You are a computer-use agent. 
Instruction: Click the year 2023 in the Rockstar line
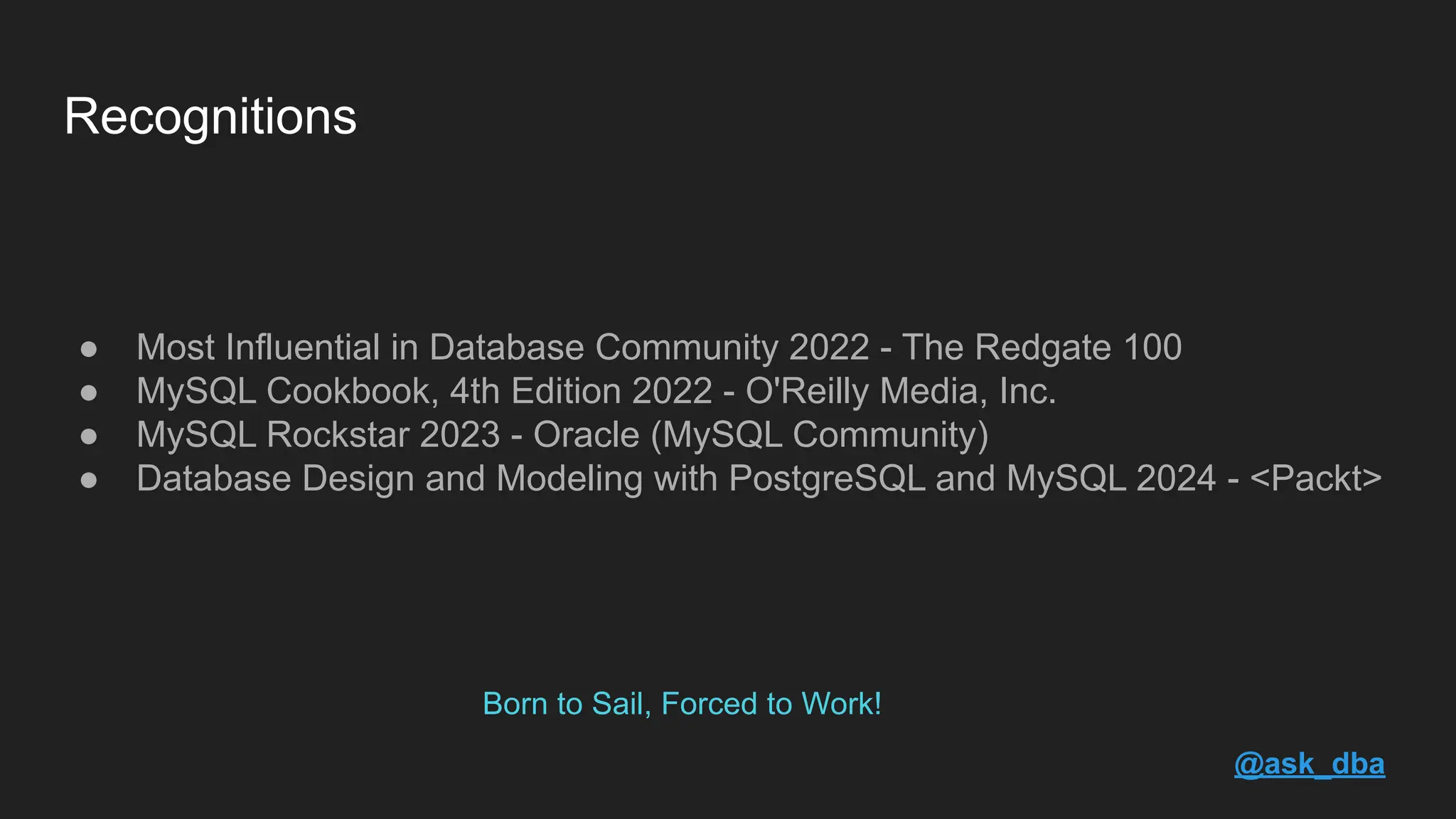tap(460, 435)
